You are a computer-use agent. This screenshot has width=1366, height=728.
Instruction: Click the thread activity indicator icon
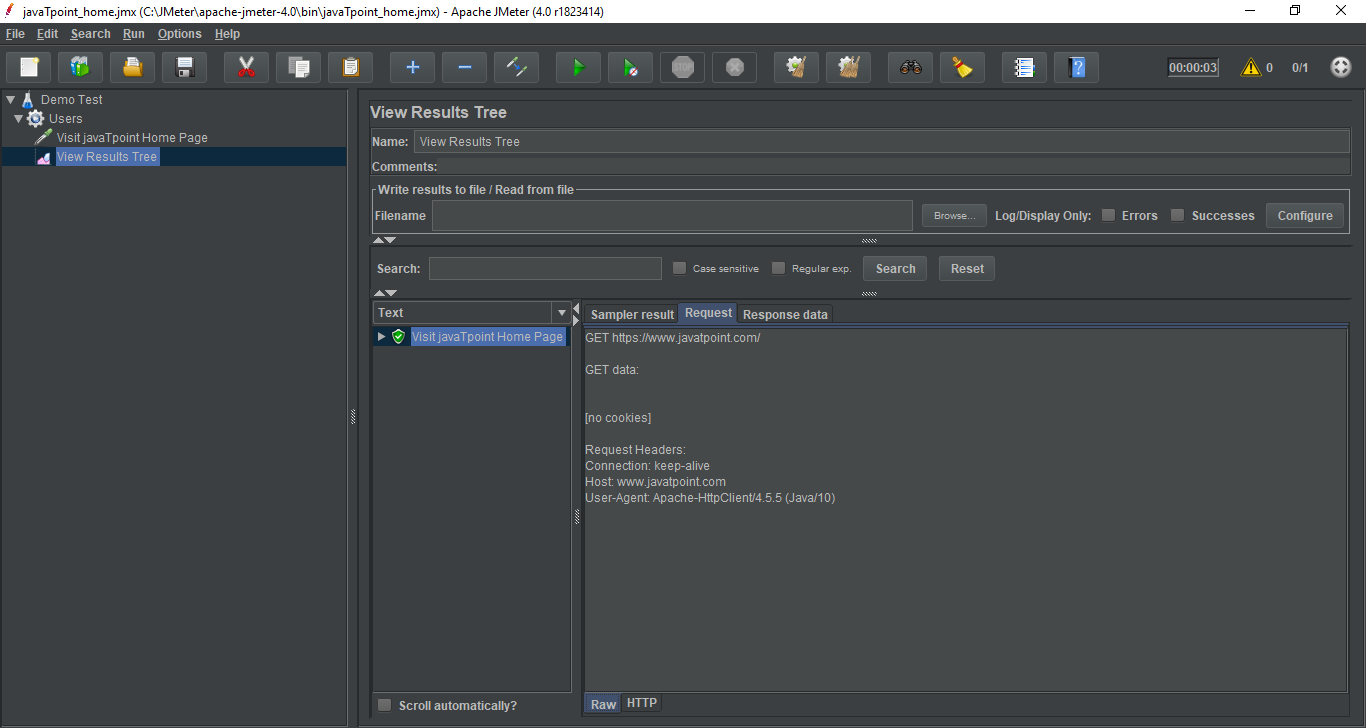click(x=1341, y=67)
